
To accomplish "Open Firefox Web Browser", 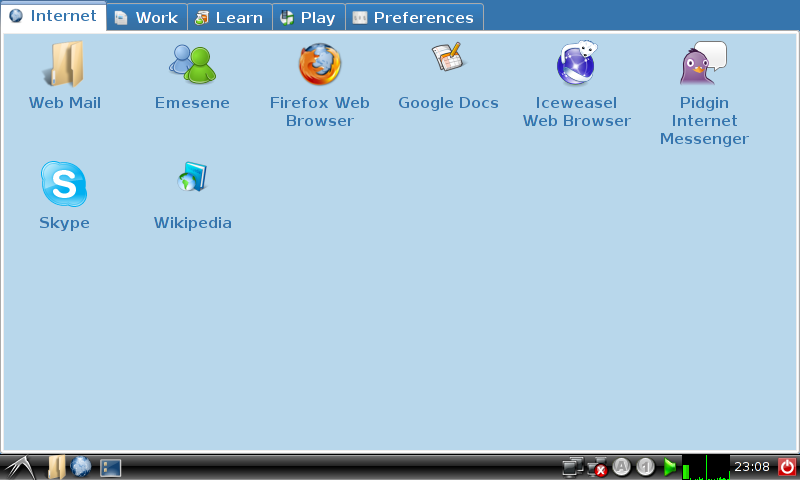I will click(320, 66).
